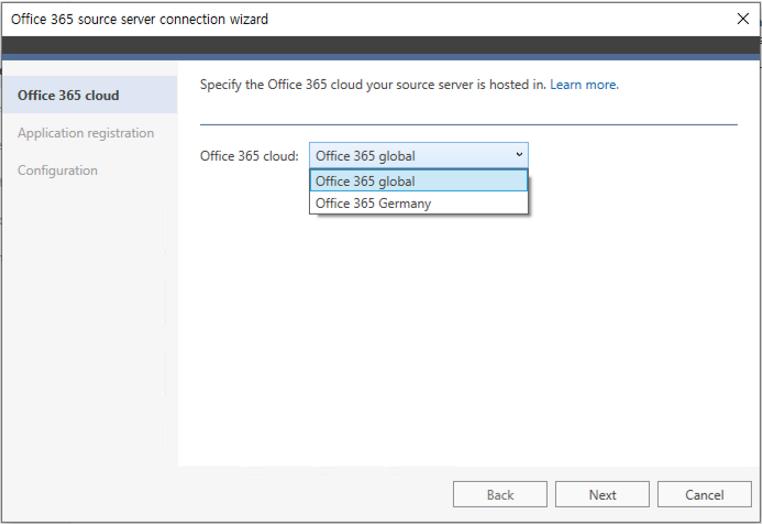Cancel the connection wizard
The height and width of the screenshot is (524, 762).
[704, 494]
